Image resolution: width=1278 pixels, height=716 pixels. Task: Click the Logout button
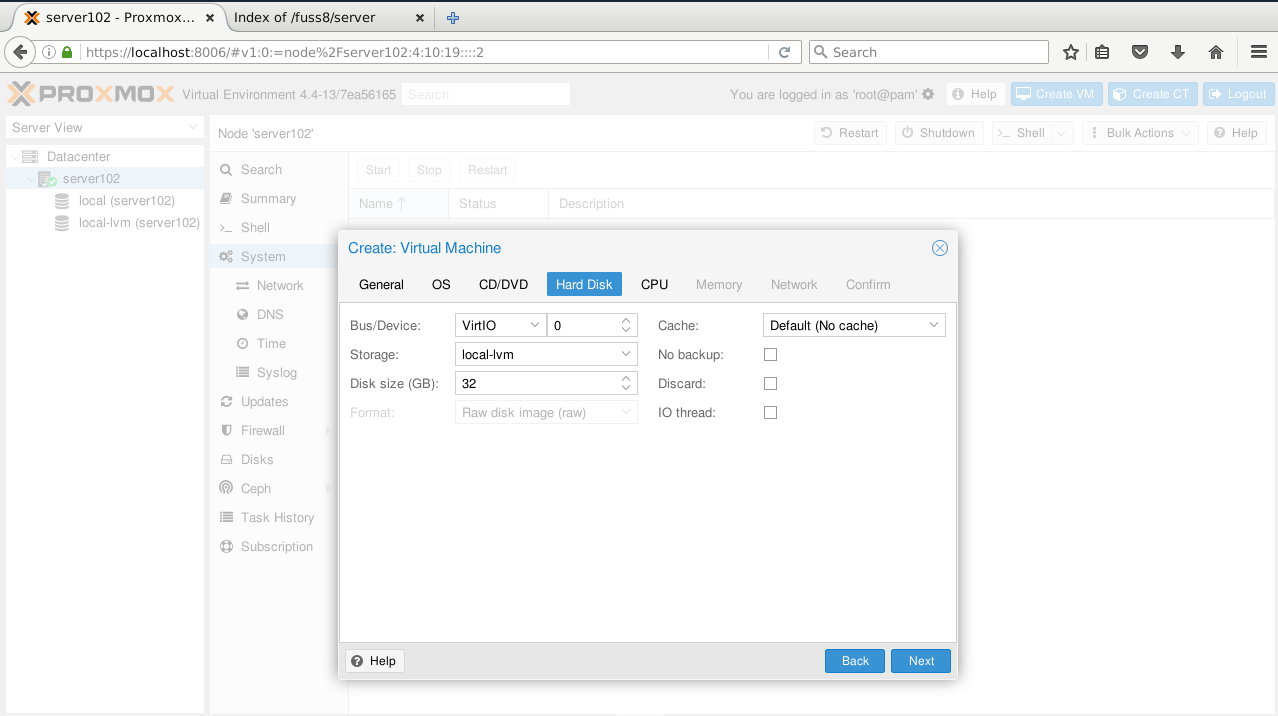point(1238,94)
